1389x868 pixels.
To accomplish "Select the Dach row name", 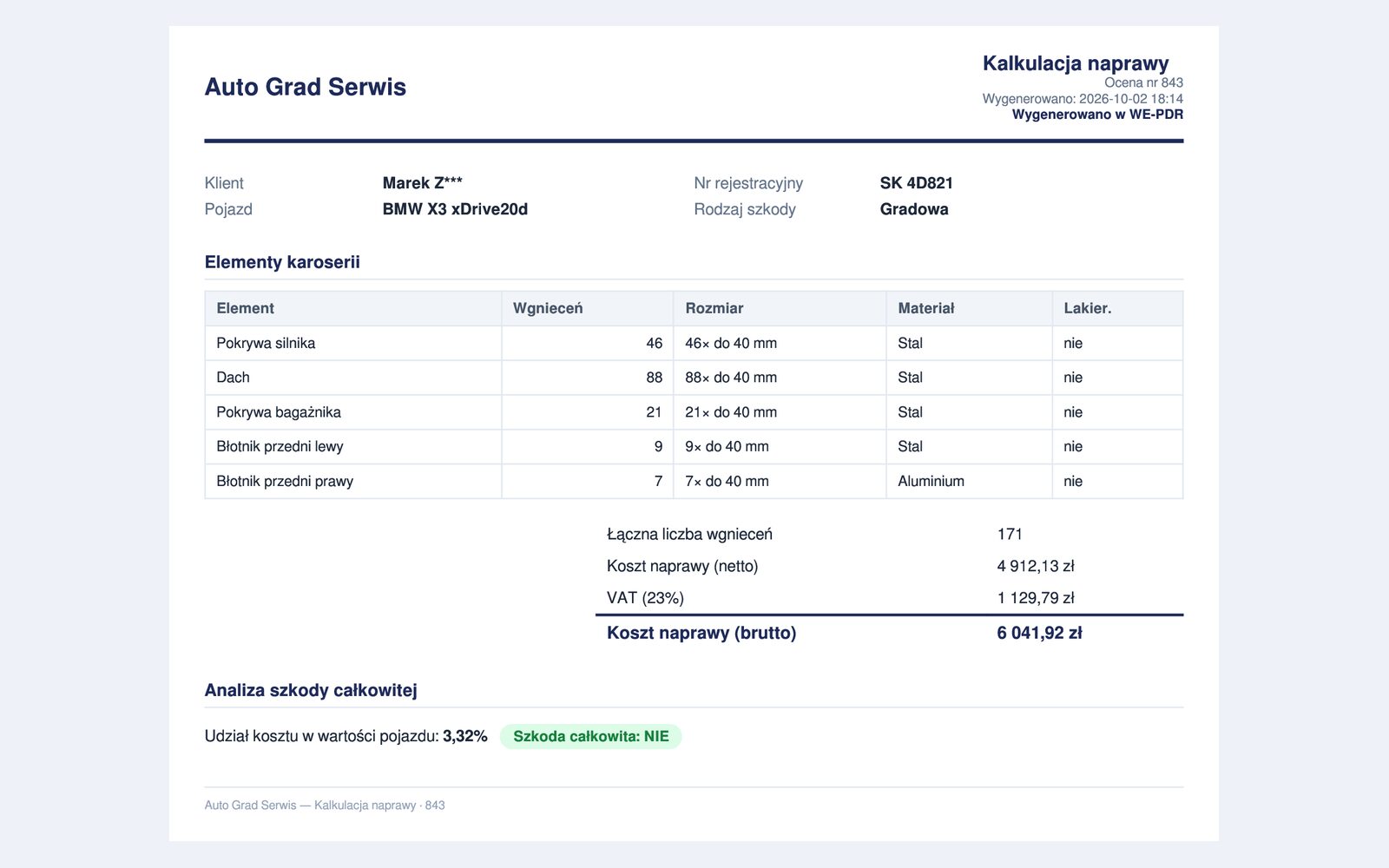I will 233,378.
